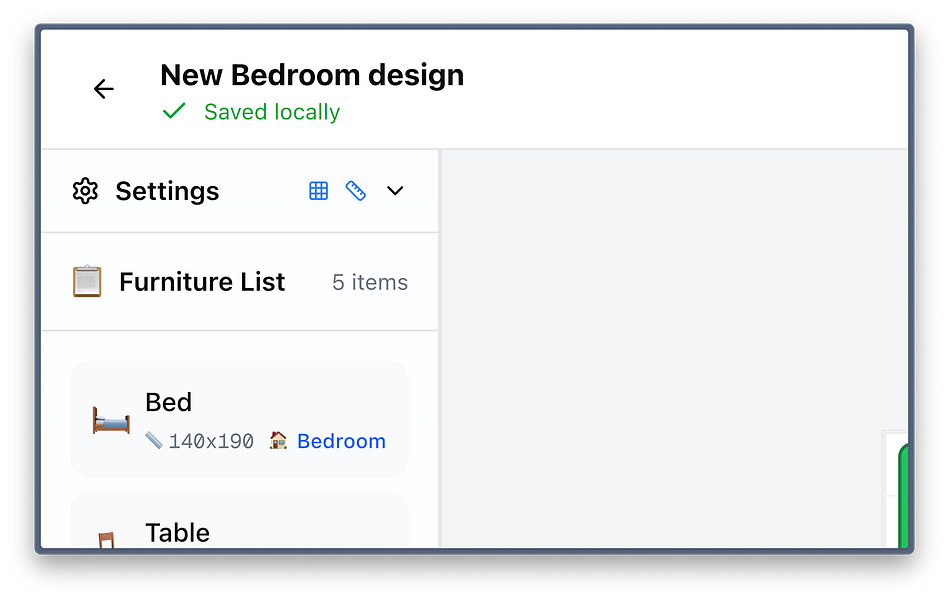Click the Furniture List heading

202,282
